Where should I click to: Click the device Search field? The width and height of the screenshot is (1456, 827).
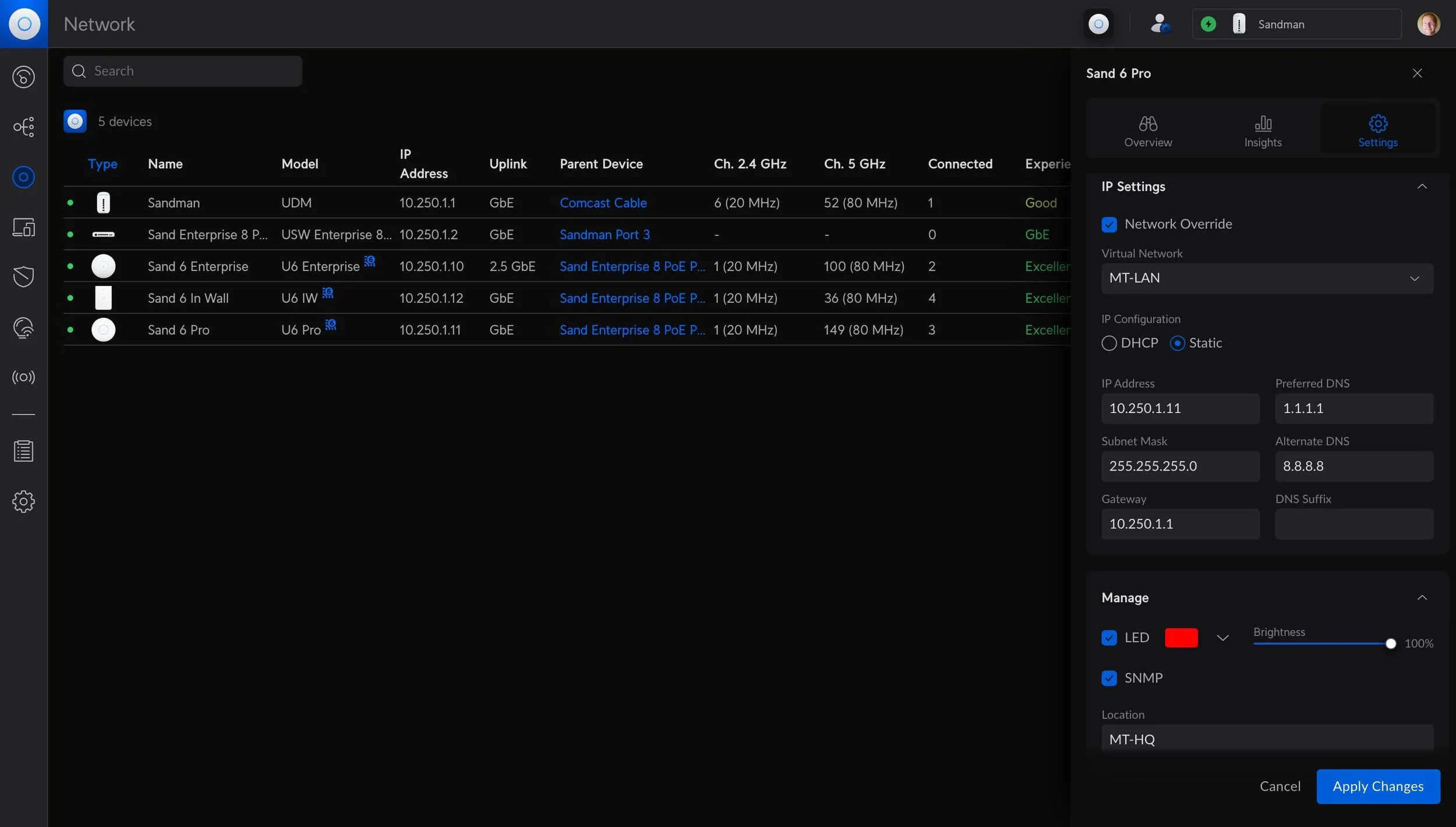[183, 71]
